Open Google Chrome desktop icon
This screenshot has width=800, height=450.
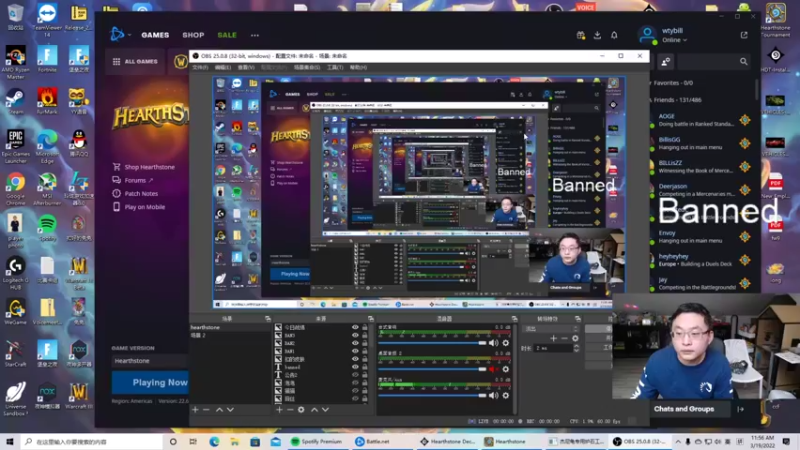click(15, 188)
